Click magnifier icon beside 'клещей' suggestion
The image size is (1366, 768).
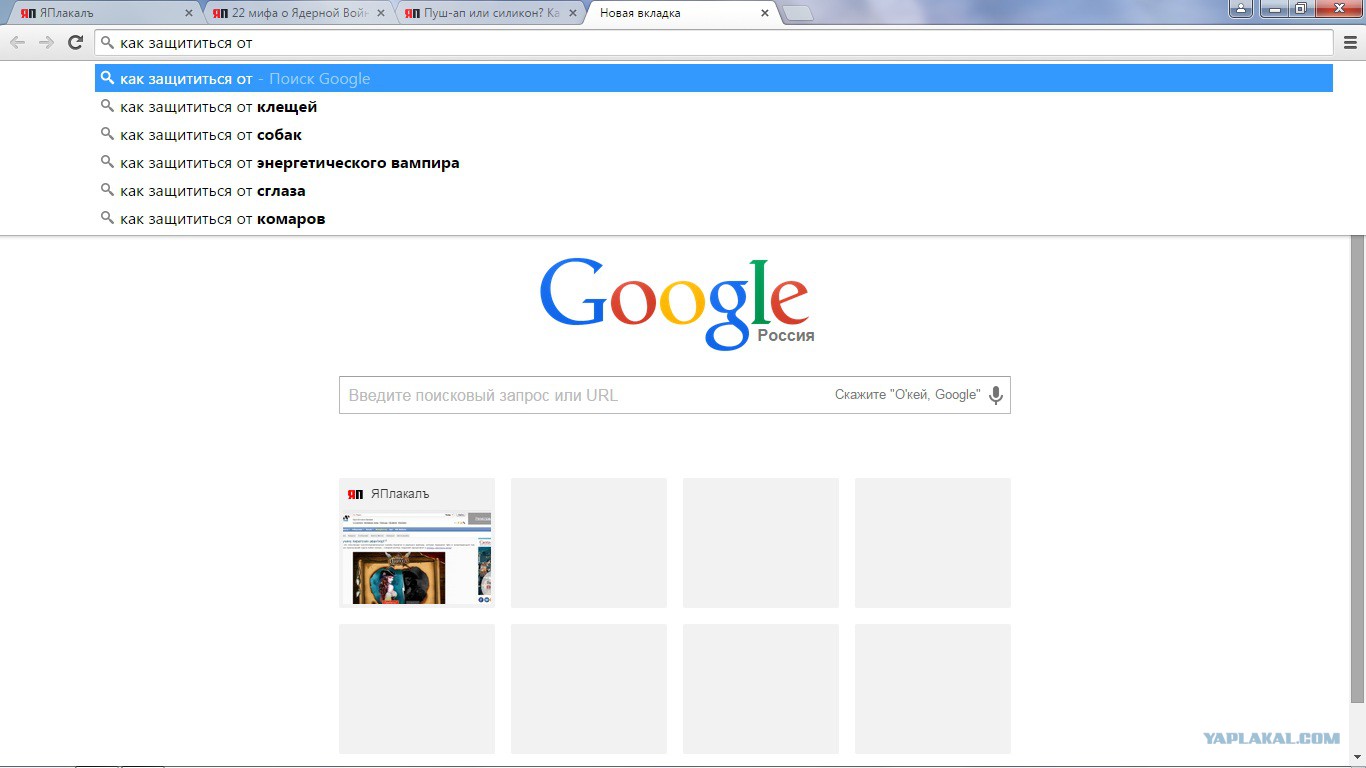pyautogui.click(x=107, y=106)
